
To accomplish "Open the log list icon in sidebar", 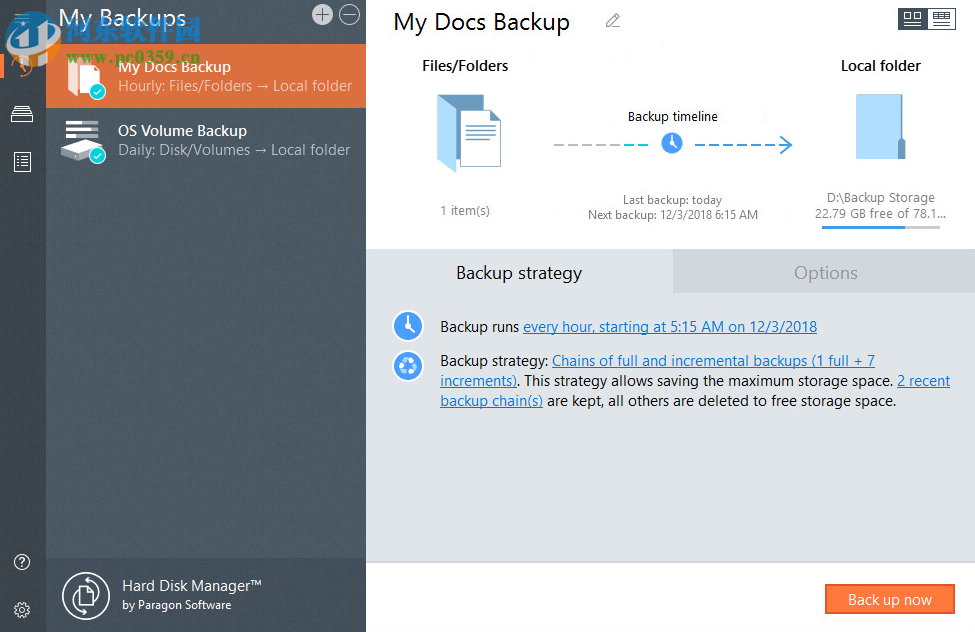I will point(22,161).
